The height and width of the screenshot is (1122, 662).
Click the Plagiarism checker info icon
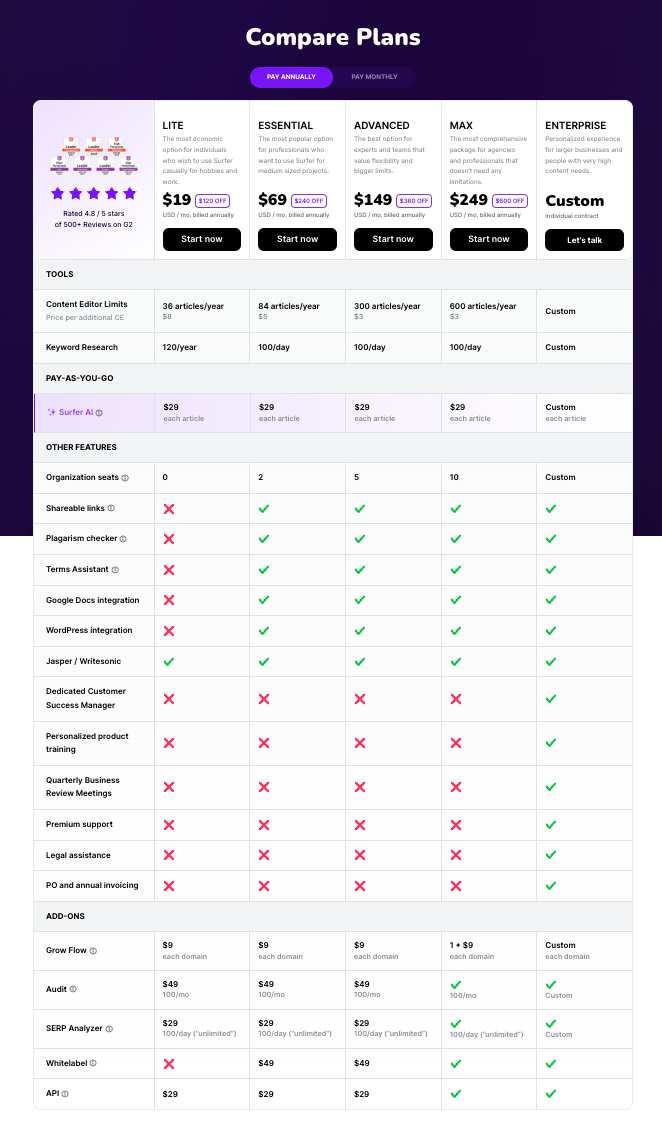click(x=121, y=539)
